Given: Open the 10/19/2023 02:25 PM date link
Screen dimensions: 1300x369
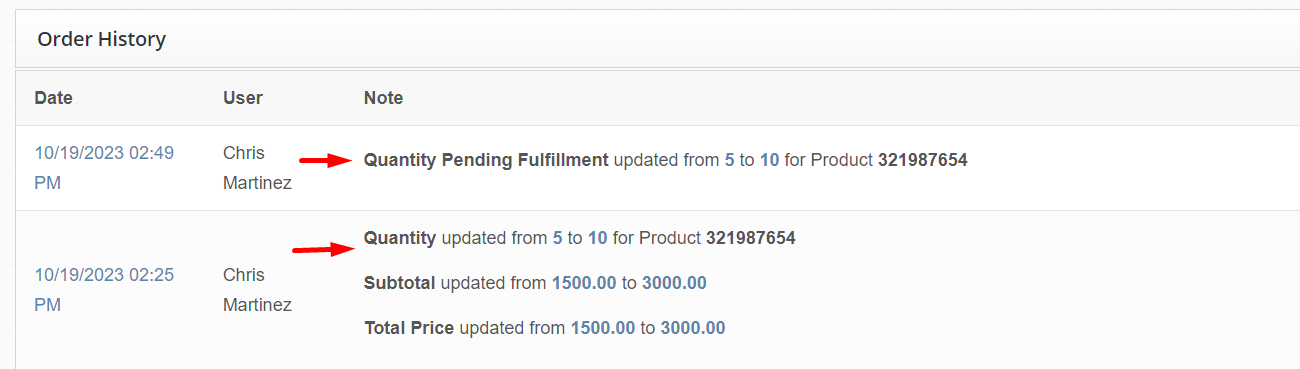Looking at the screenshot, I should 104,290.
